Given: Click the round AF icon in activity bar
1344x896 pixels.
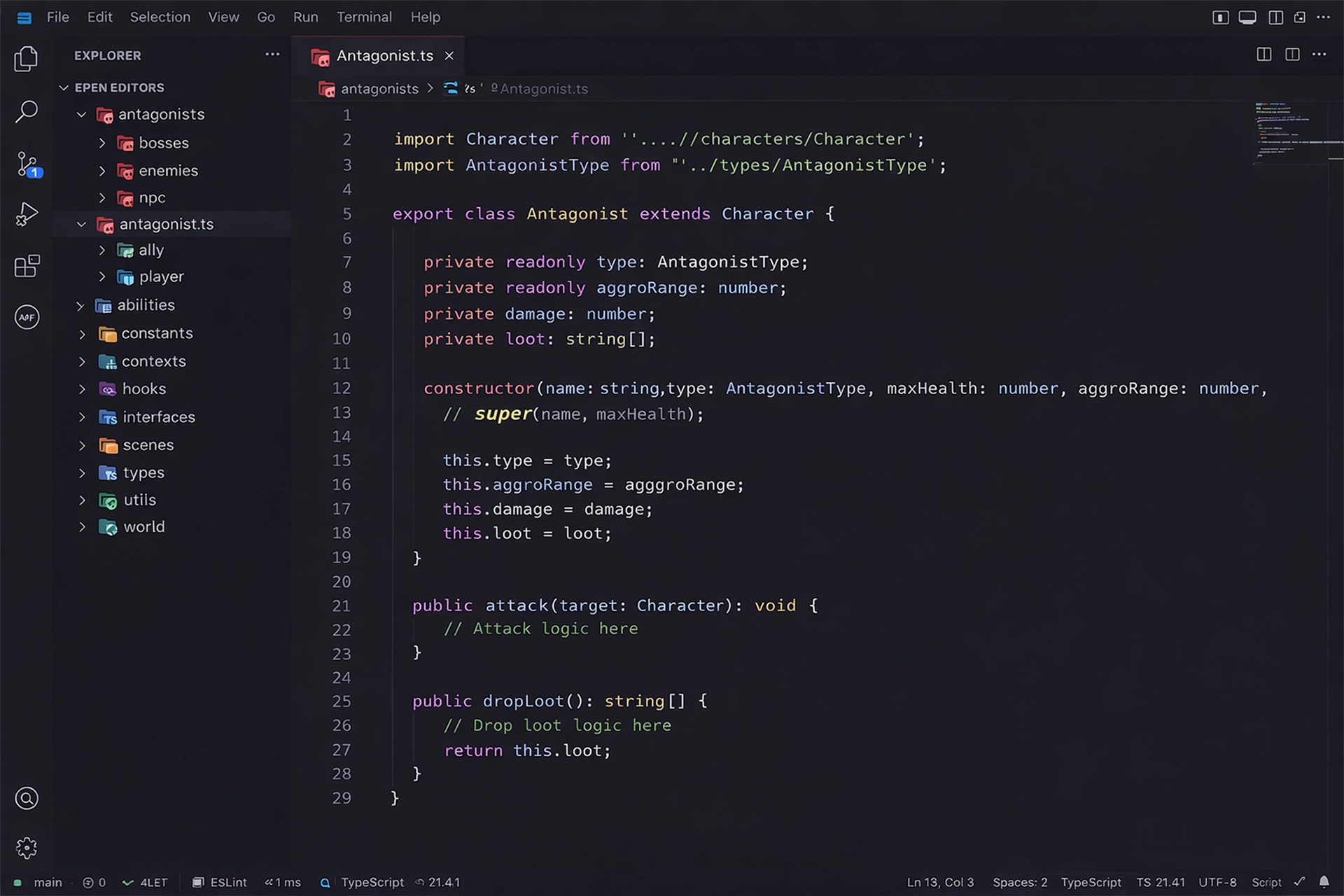Looking at the screenshot, I should tap(27, 317).
